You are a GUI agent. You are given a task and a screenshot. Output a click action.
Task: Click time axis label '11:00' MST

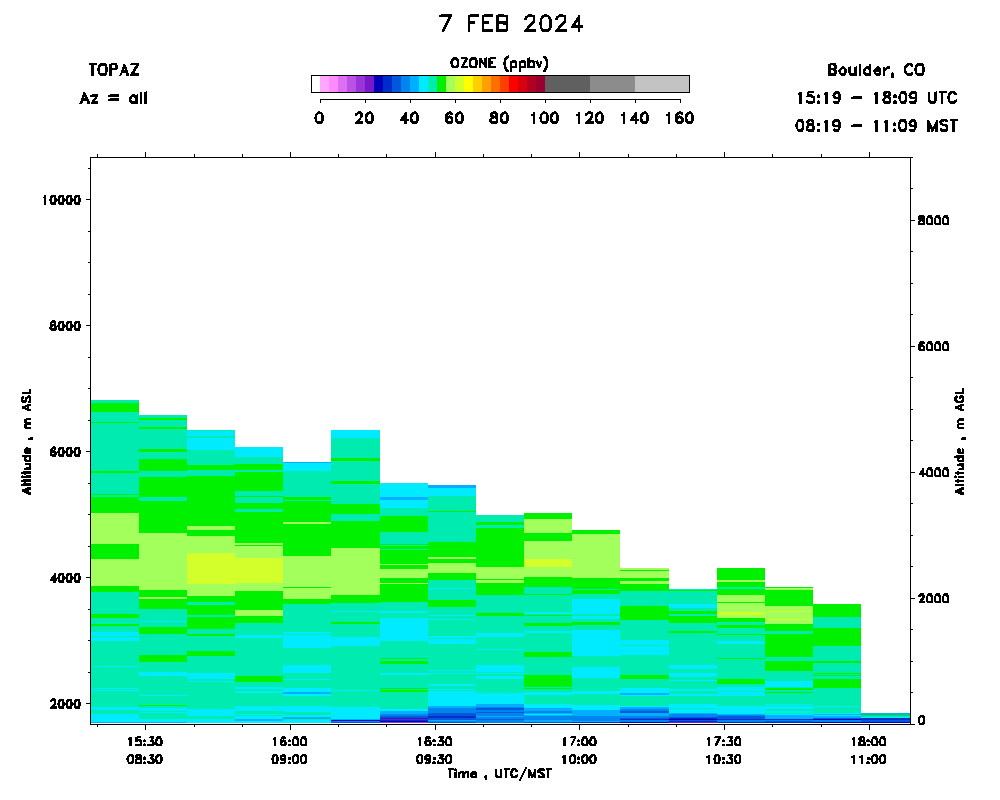(x=869, y=759)
